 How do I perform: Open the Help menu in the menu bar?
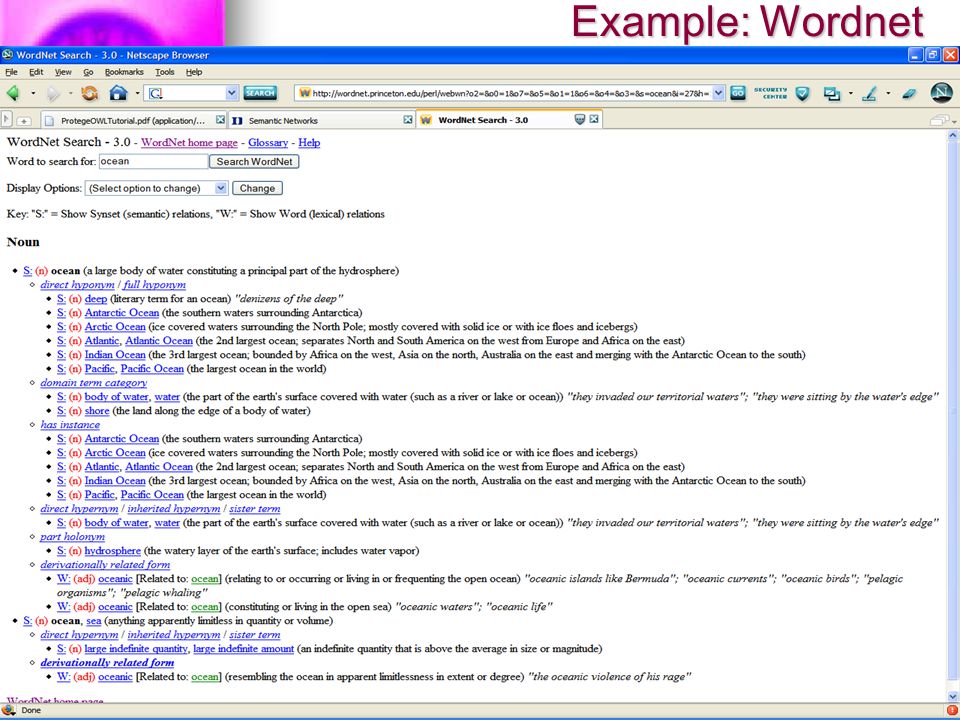193,72
